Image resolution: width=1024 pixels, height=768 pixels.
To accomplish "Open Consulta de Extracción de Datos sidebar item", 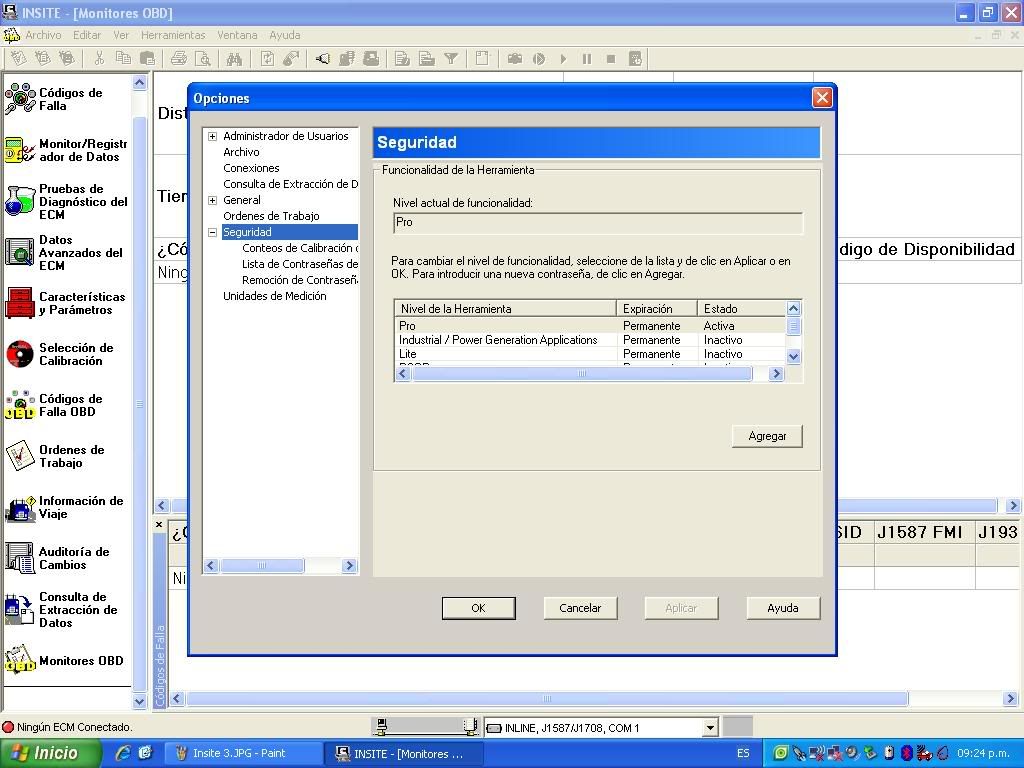I will pyautogui.click(x=61, y=609).
